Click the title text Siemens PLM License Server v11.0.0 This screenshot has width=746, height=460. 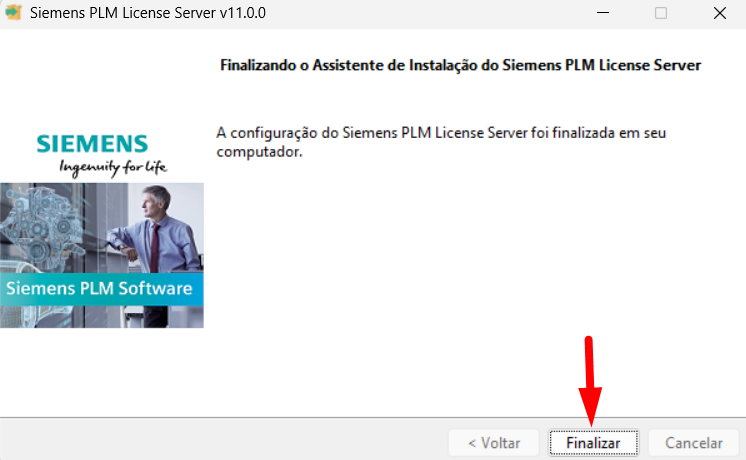tap(147, 13)
